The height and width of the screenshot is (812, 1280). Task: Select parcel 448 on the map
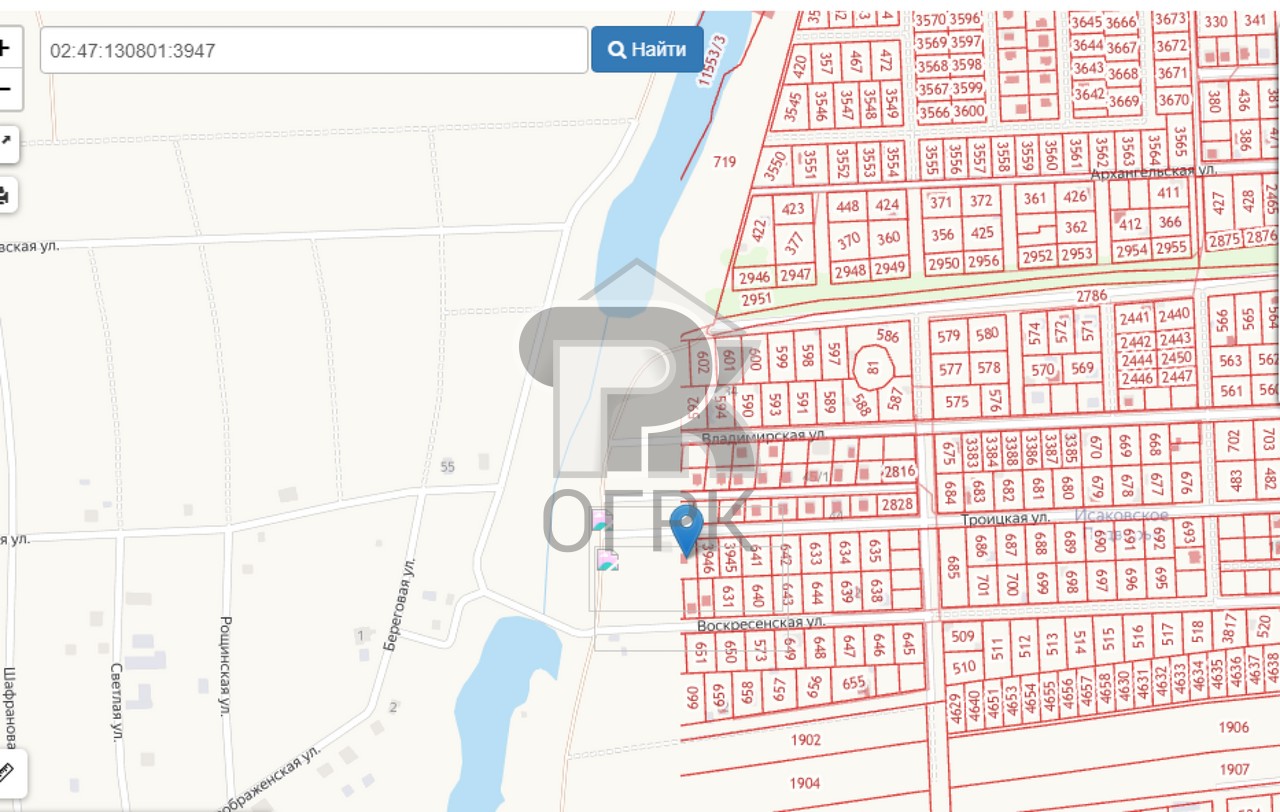pyautogui.click(x=848, y=207)
